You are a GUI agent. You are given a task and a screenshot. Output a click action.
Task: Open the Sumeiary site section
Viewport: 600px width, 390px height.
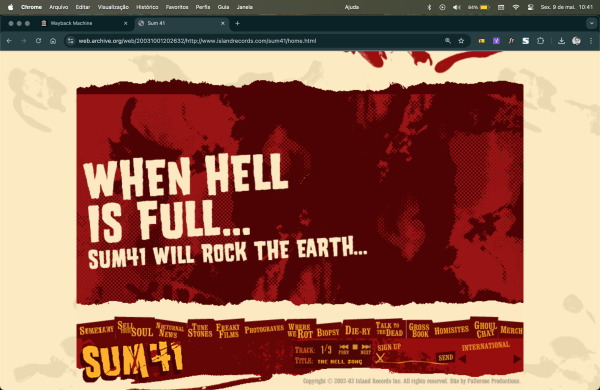96,330
